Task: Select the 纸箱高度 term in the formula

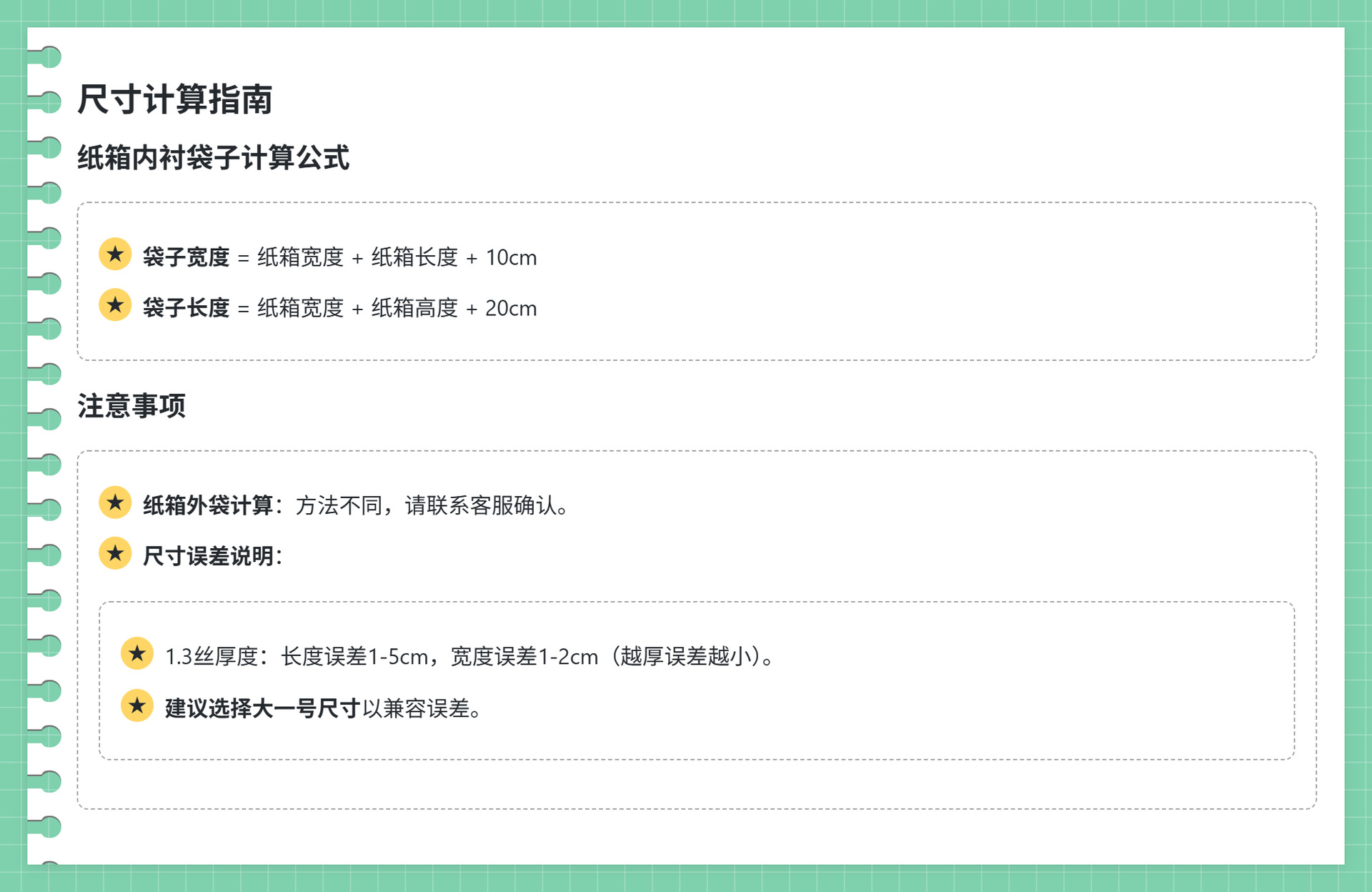Action: click(x=414, y=308)
